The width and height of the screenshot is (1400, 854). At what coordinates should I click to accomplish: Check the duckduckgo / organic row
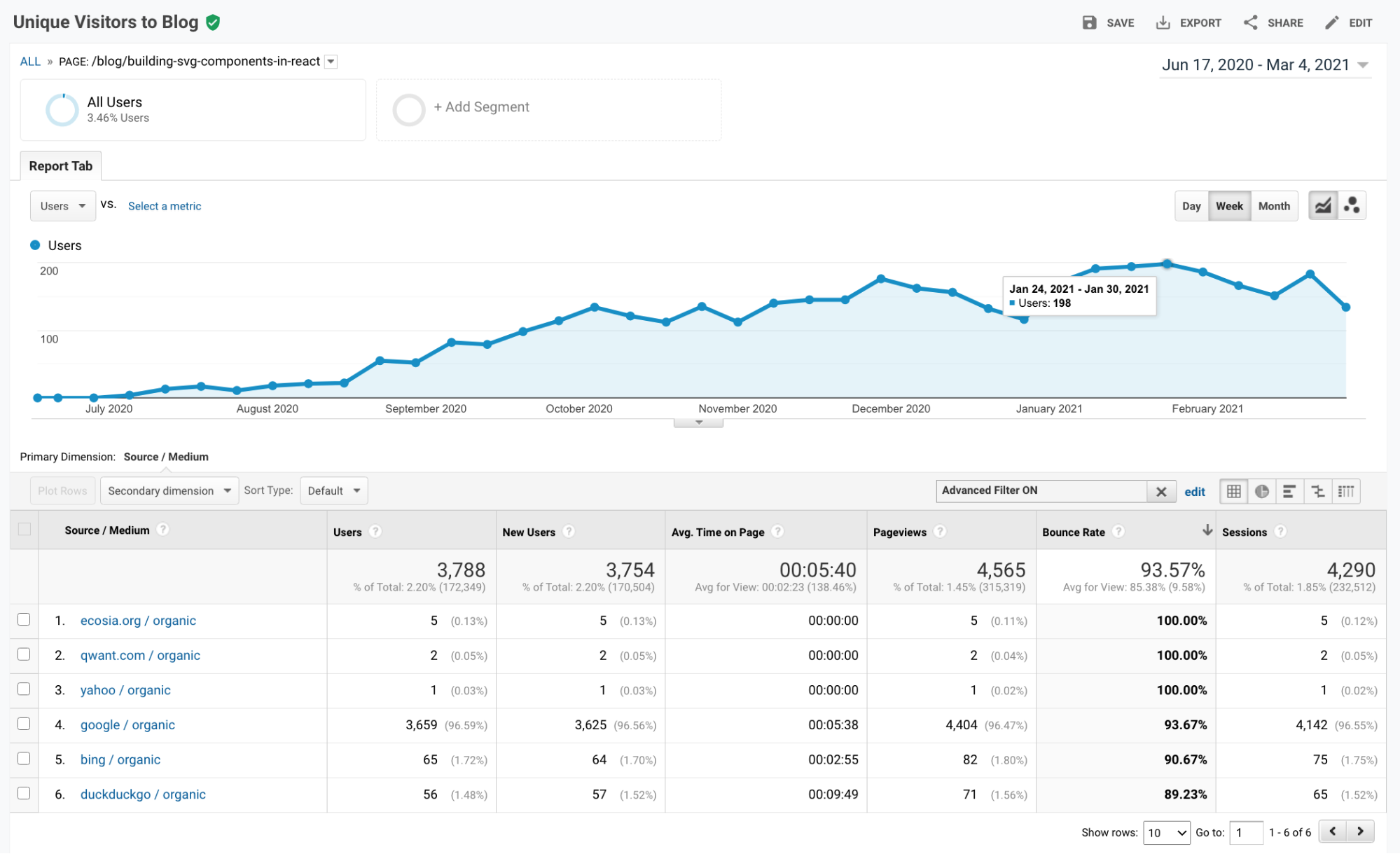click(24, 794)
